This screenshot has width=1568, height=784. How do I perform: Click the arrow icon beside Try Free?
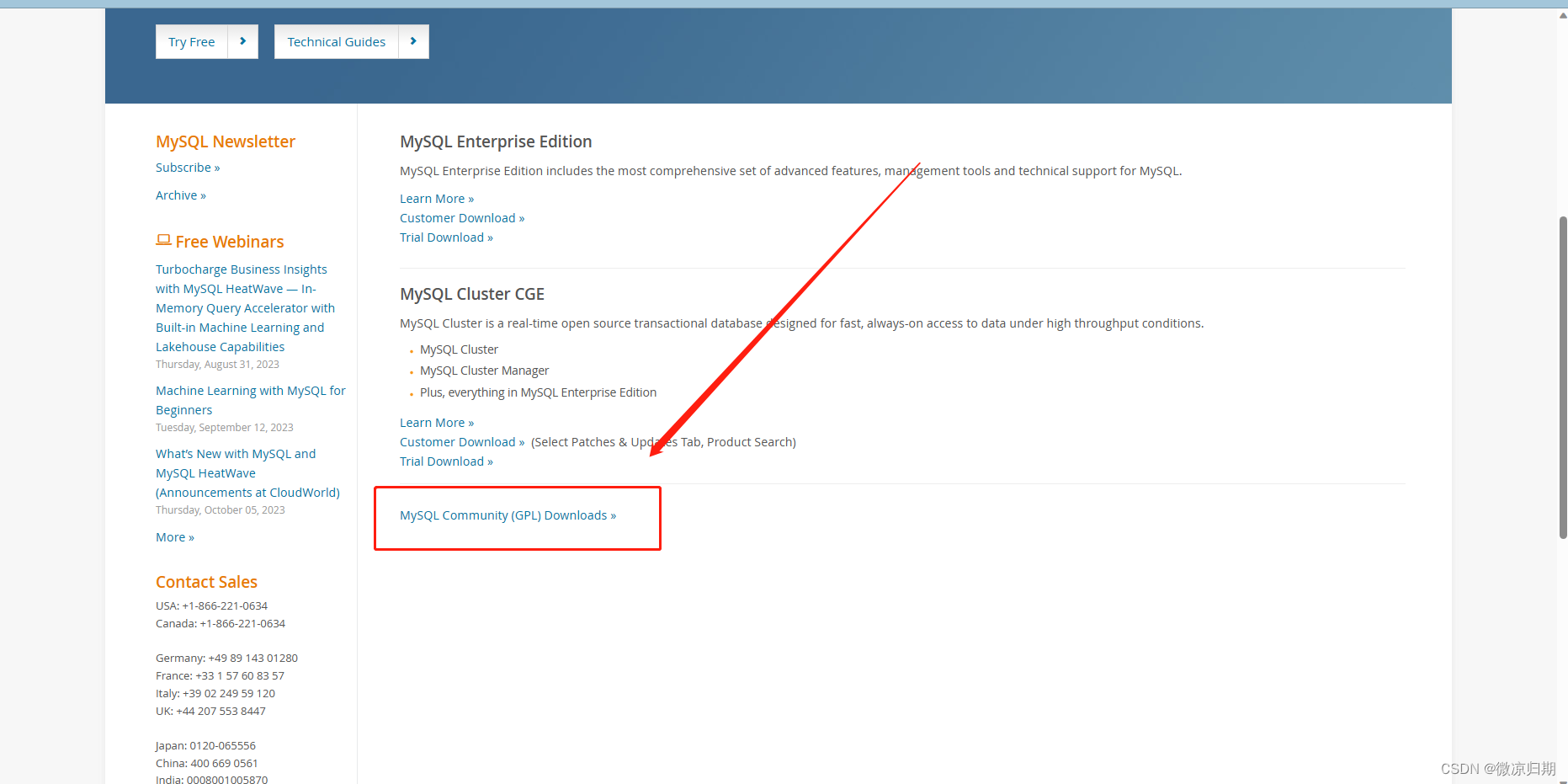[x=243, y=41]
